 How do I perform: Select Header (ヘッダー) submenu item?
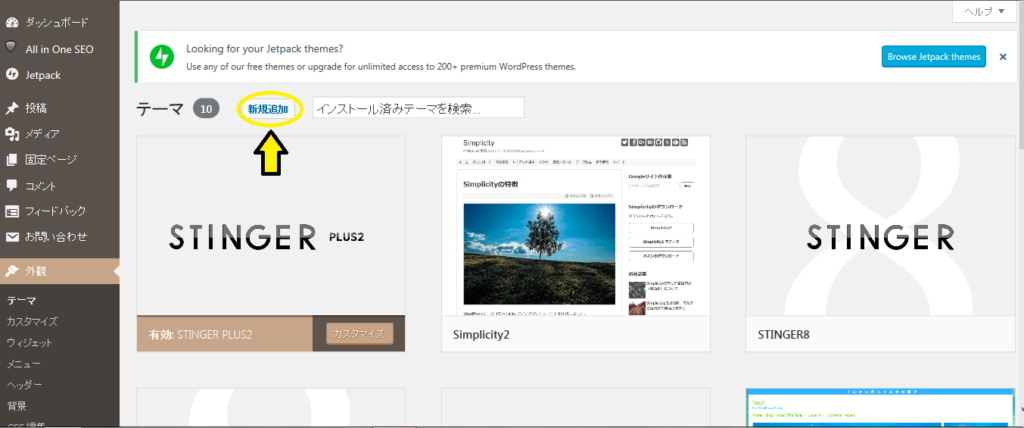point(24,385)
